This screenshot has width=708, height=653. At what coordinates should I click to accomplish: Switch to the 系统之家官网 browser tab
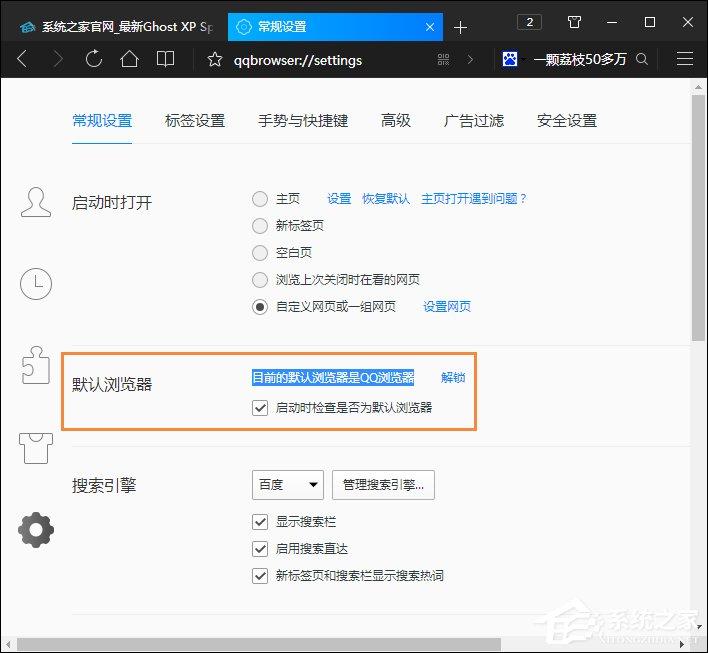tap(116, 27)
